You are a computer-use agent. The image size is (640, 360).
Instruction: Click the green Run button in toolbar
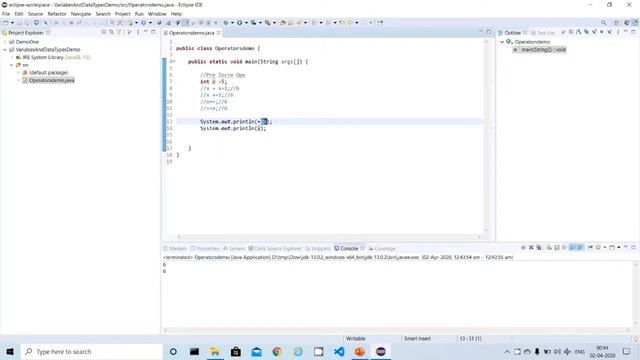[240, 23]
